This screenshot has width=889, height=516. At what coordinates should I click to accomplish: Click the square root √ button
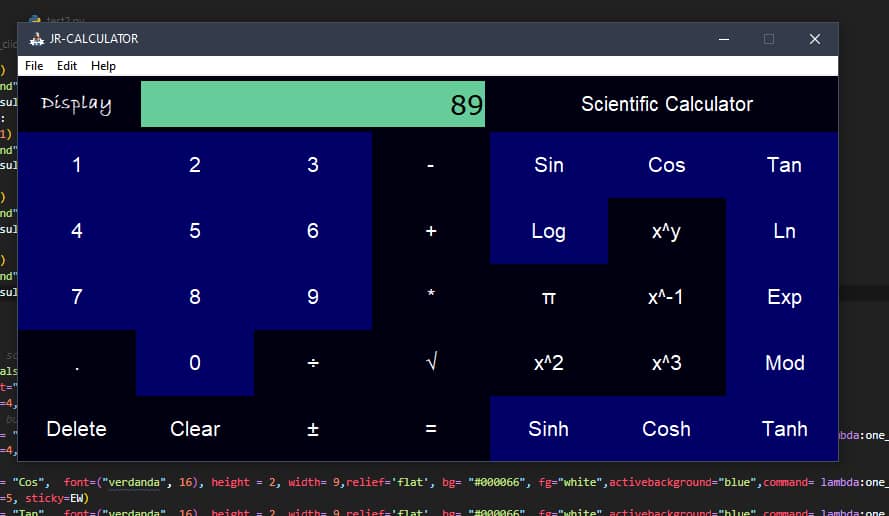[431, 362]
